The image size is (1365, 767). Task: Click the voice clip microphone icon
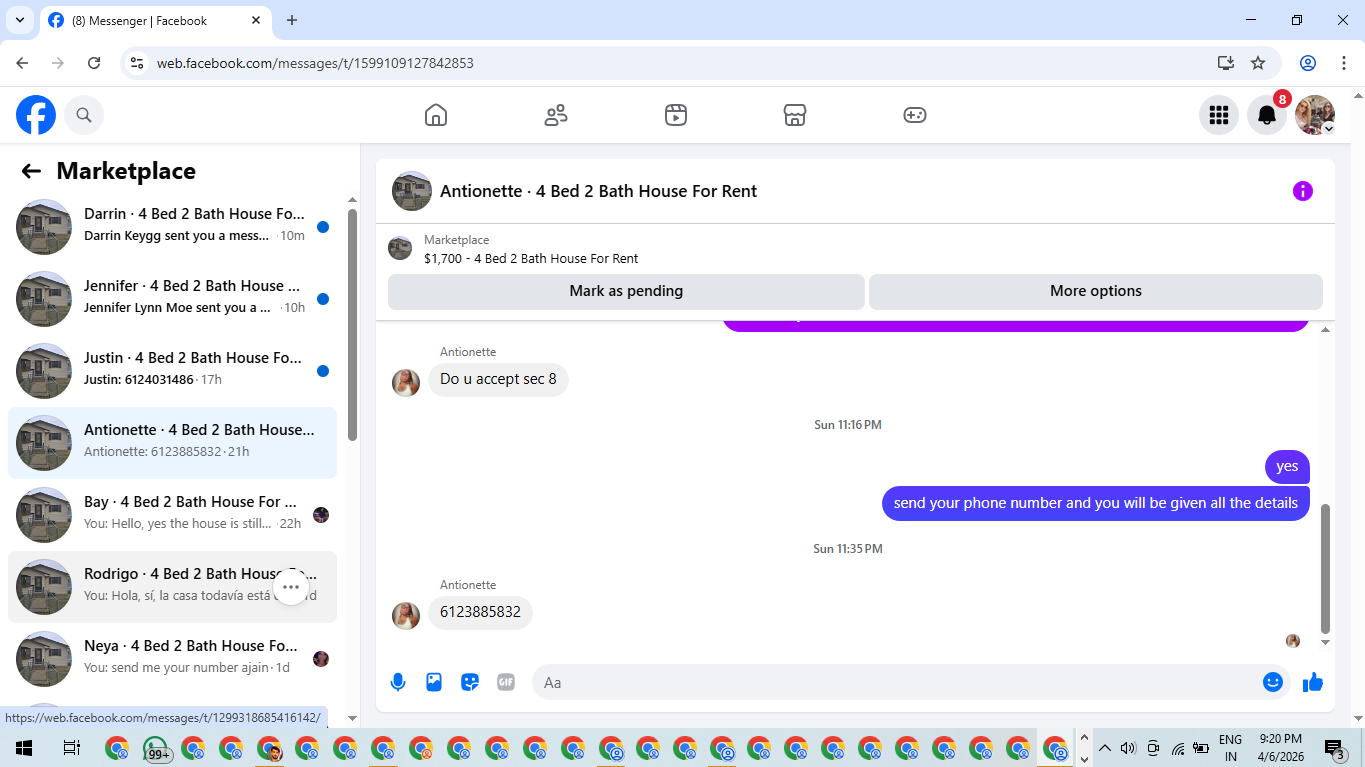(398, 682)
